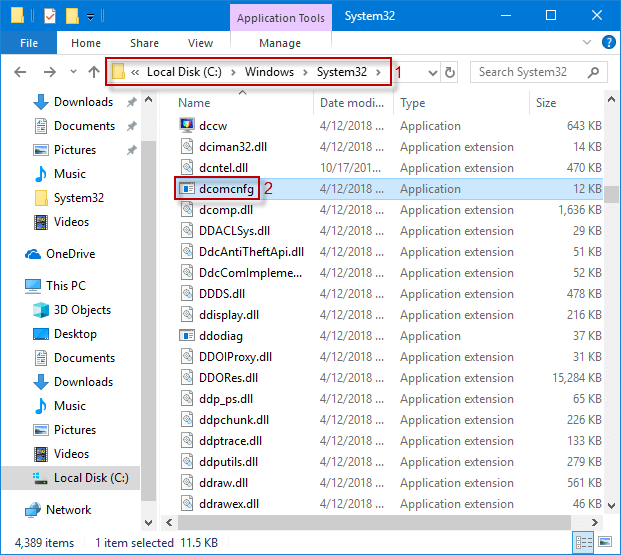Click file list horizontal scroll right arrow

[x=594, y=523]
